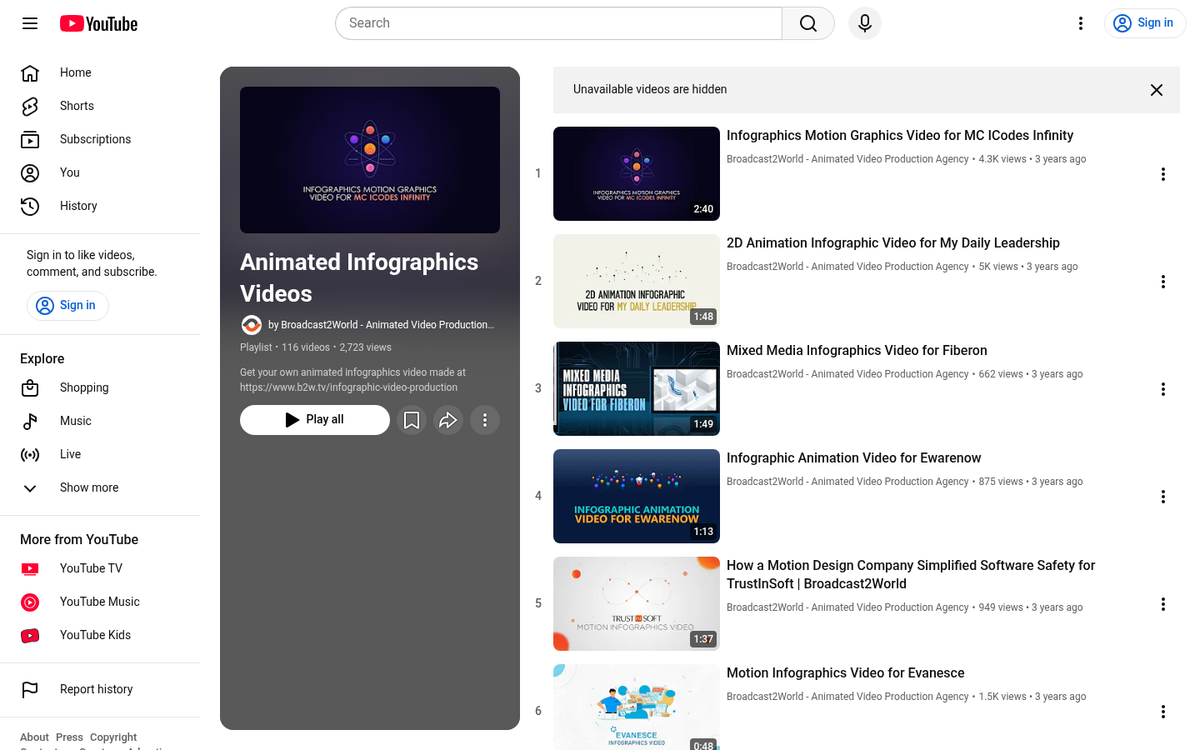Activate voice search with the microphone icon
Viewport: 1200px width, 750px height.
864,23
